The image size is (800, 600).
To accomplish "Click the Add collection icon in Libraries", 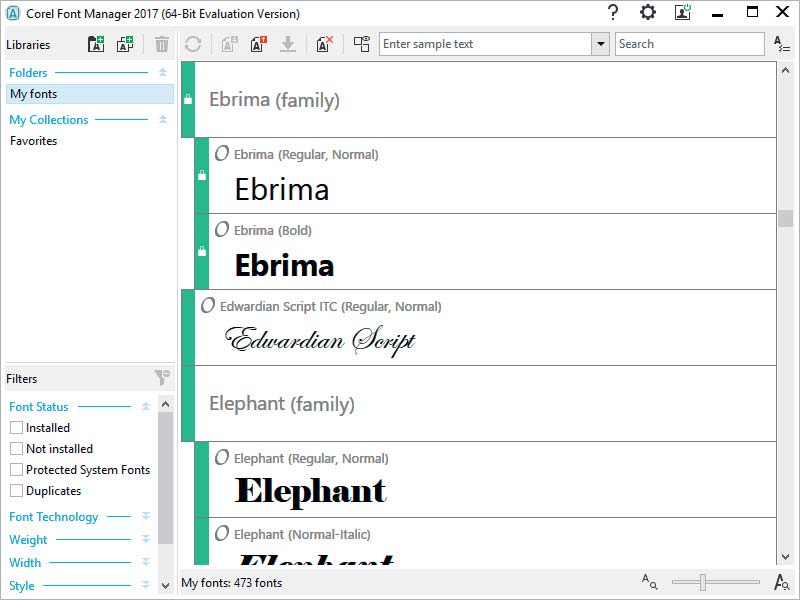I will [x=125, y=44].
